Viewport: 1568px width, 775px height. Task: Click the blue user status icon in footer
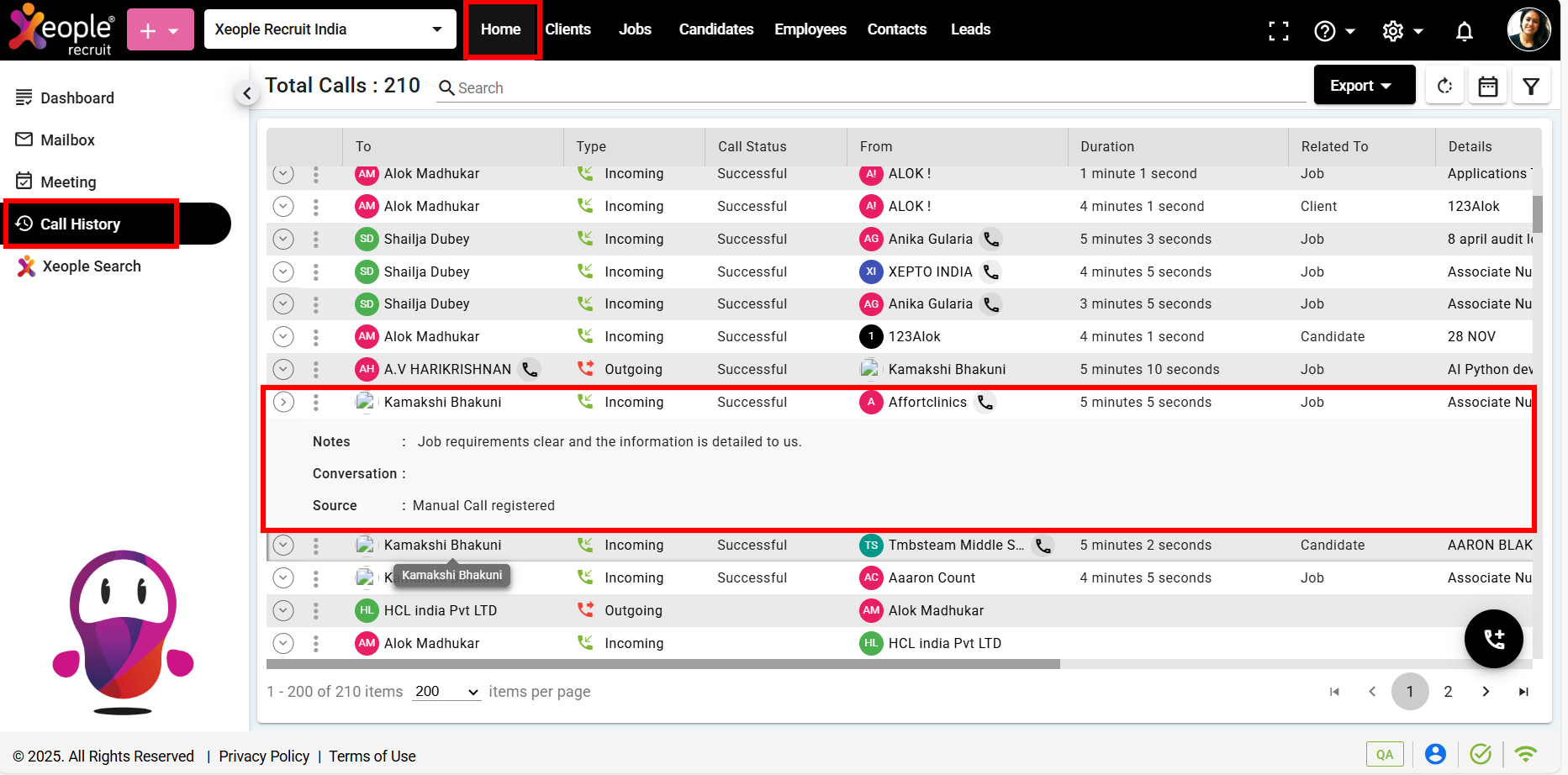(x=1435, y=754)
